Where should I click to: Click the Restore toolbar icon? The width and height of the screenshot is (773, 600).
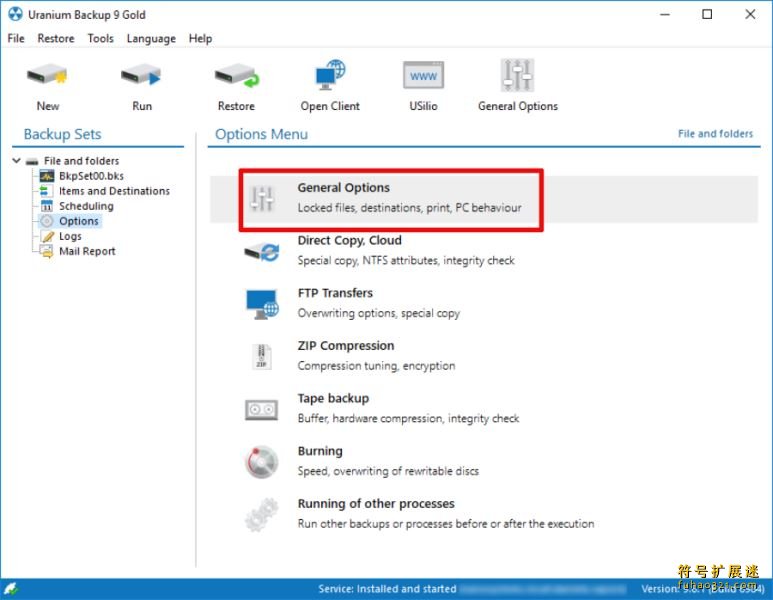click(x=237, y=75)
